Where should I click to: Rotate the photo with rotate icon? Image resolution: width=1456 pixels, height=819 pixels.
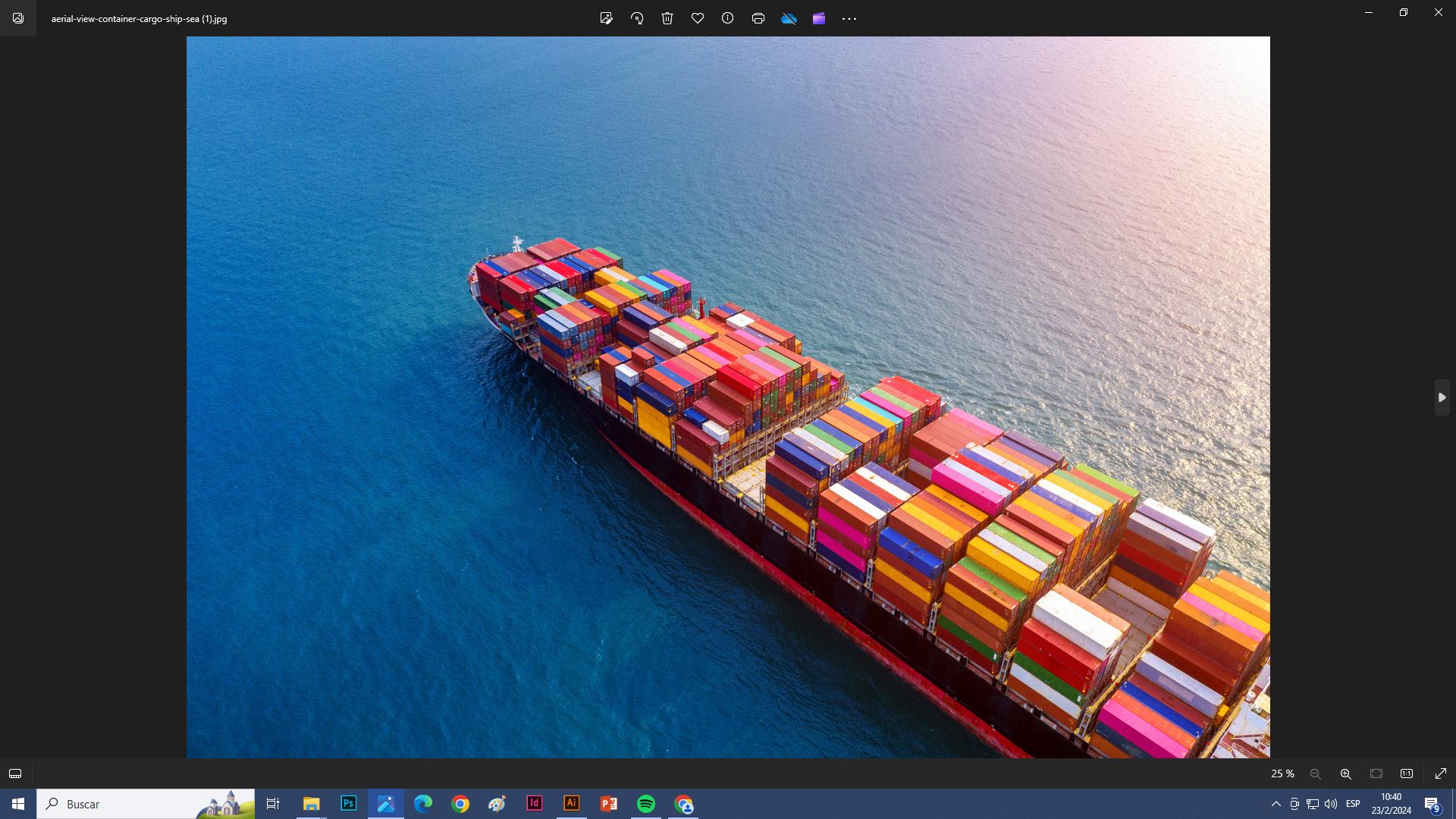637,18
